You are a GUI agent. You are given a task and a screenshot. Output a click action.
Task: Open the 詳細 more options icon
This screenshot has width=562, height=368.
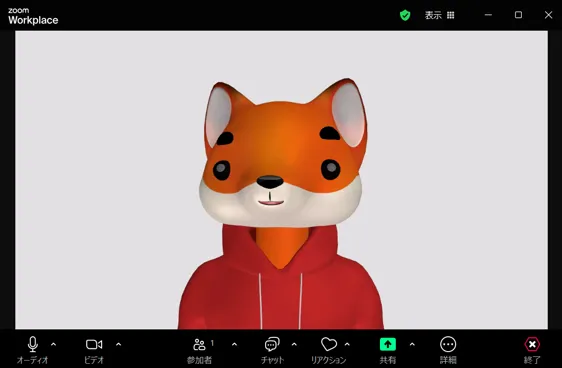tap(448, 344)
